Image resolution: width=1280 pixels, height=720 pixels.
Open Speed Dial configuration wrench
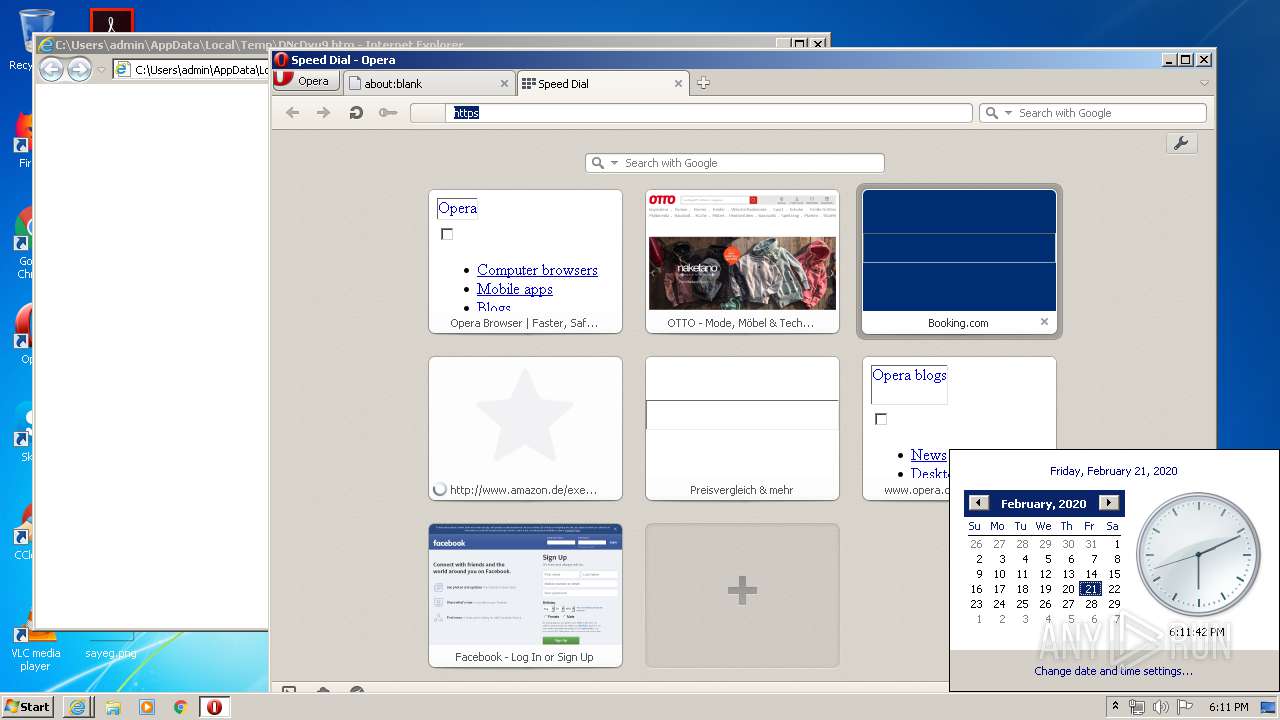1181,144
